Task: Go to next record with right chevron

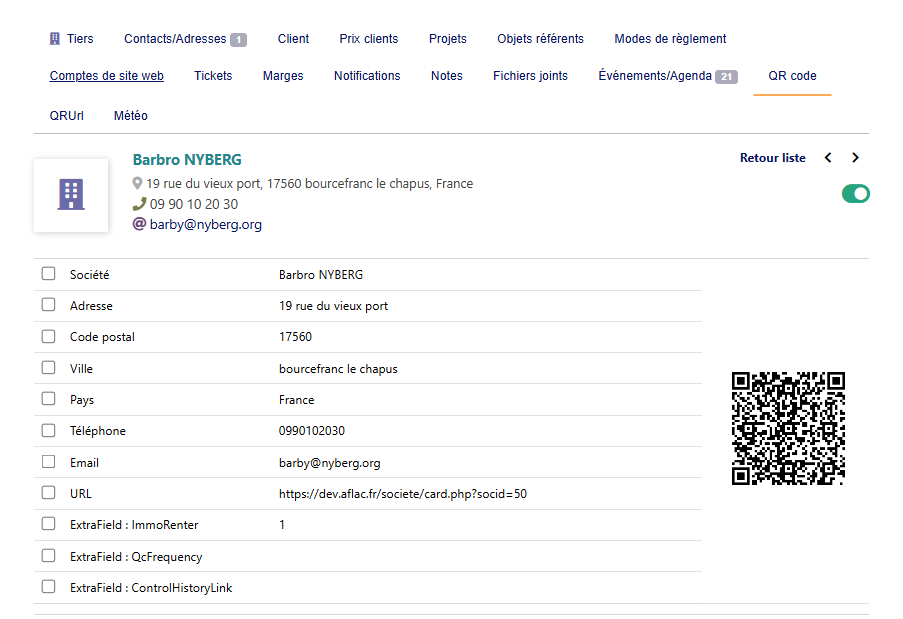Action: 855,158
